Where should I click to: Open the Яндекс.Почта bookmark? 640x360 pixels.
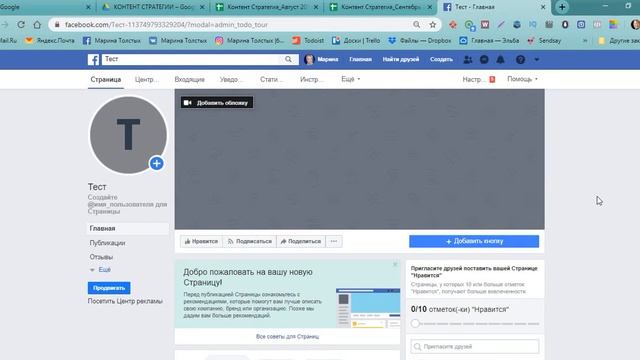click(x=50, y=41)
